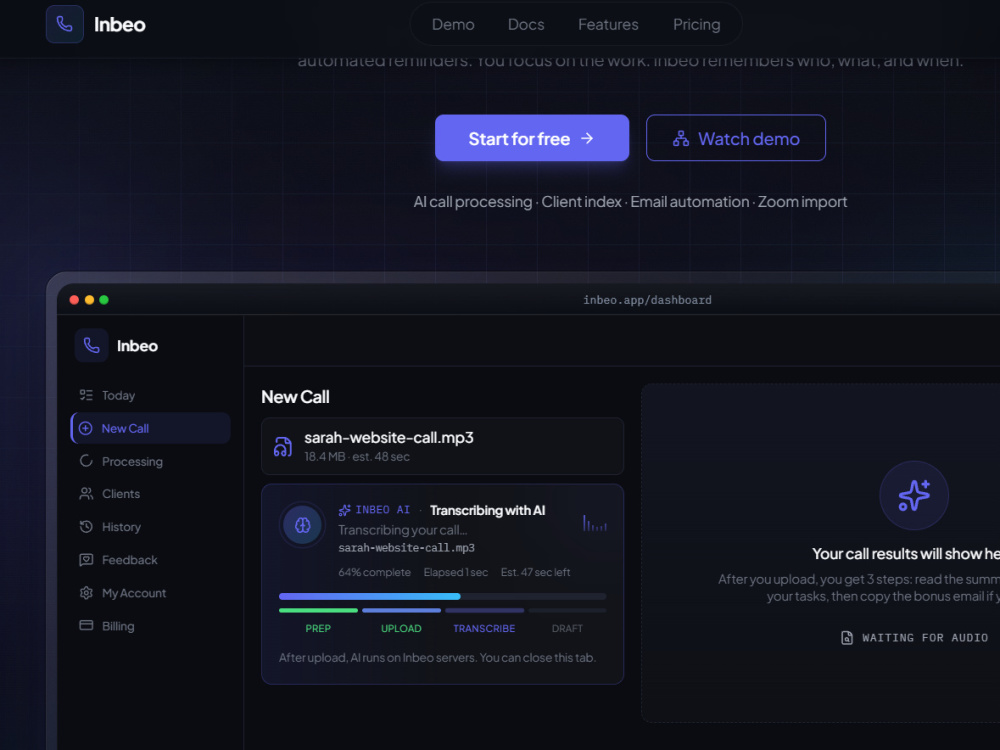The width and height of the screenshot is (1000, 750).
Task: Click the New Call page heading
Action: click(295, 397)
